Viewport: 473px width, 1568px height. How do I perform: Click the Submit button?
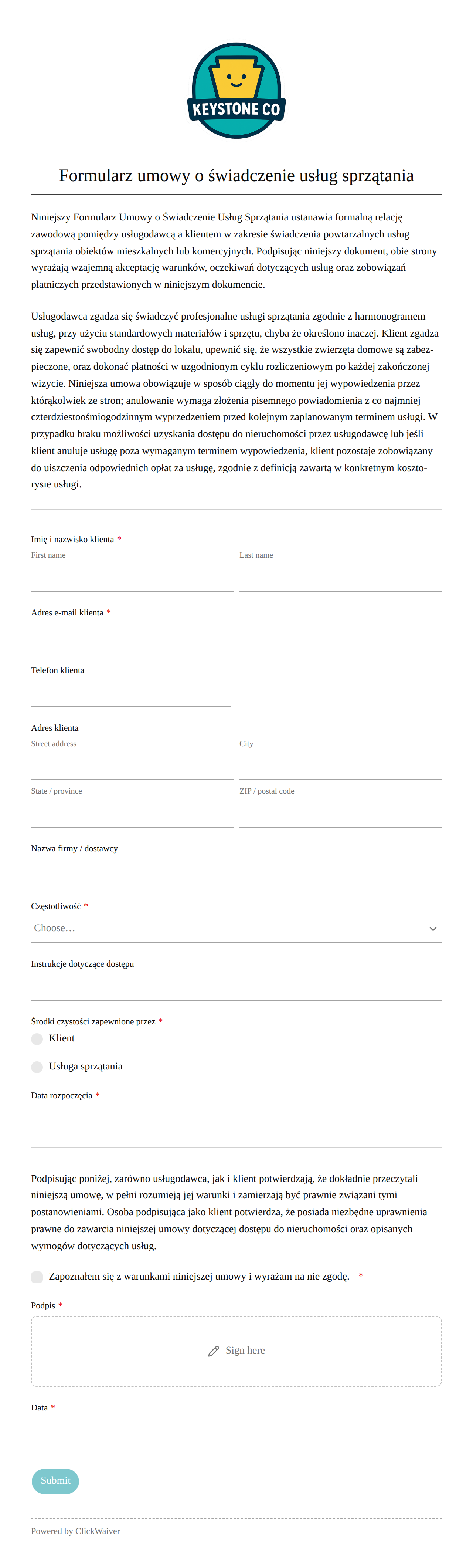55,1480
